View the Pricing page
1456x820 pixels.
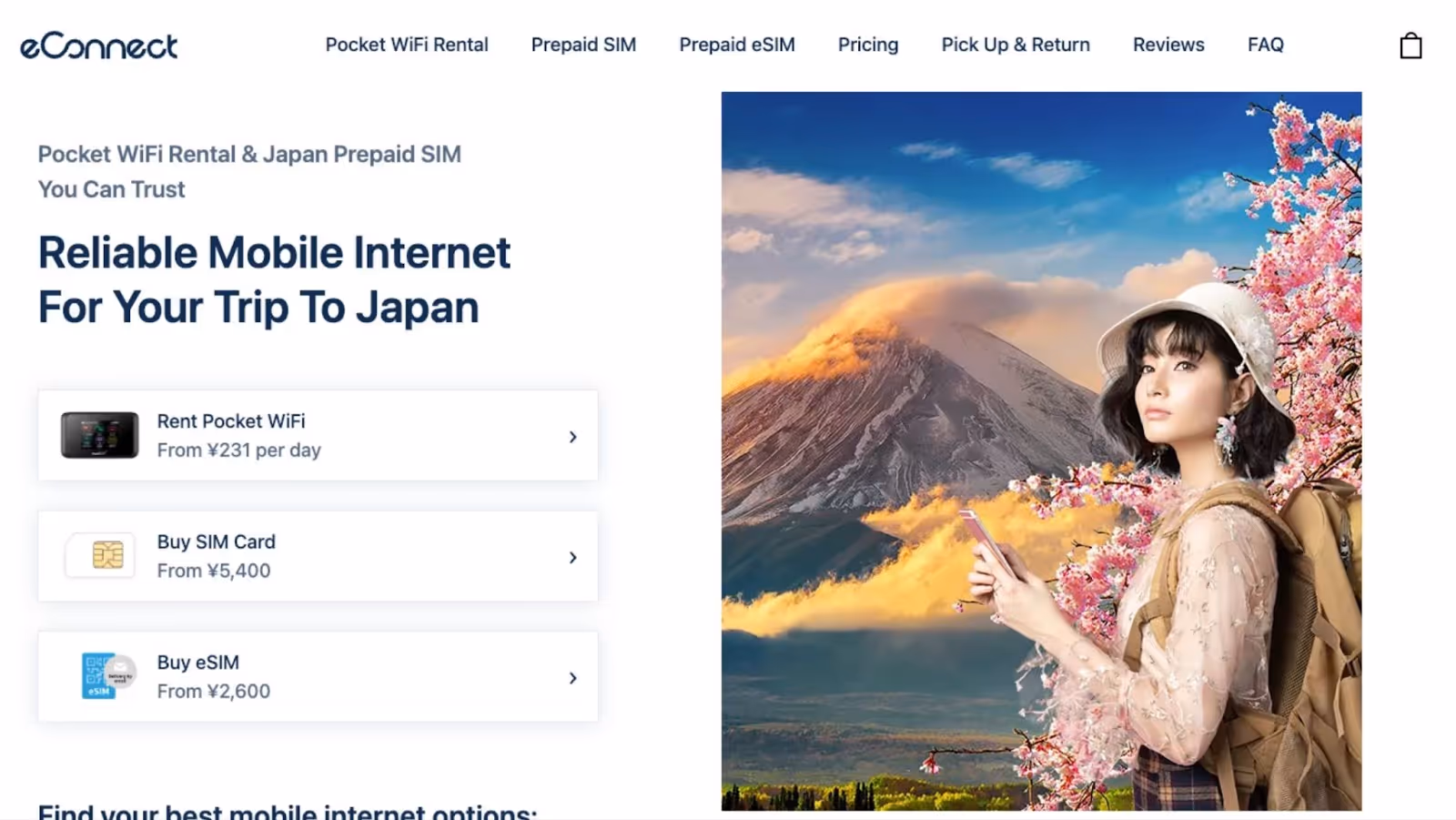pyautogui.click(x=868, y=45)
